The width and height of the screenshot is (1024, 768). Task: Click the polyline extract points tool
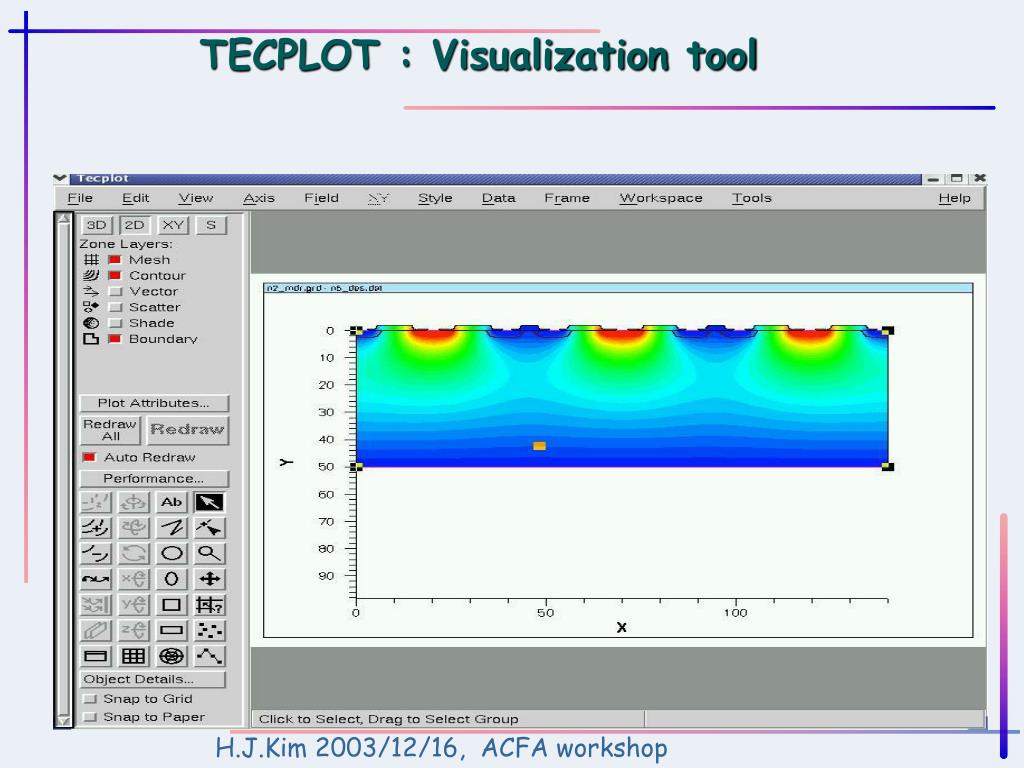210,656
